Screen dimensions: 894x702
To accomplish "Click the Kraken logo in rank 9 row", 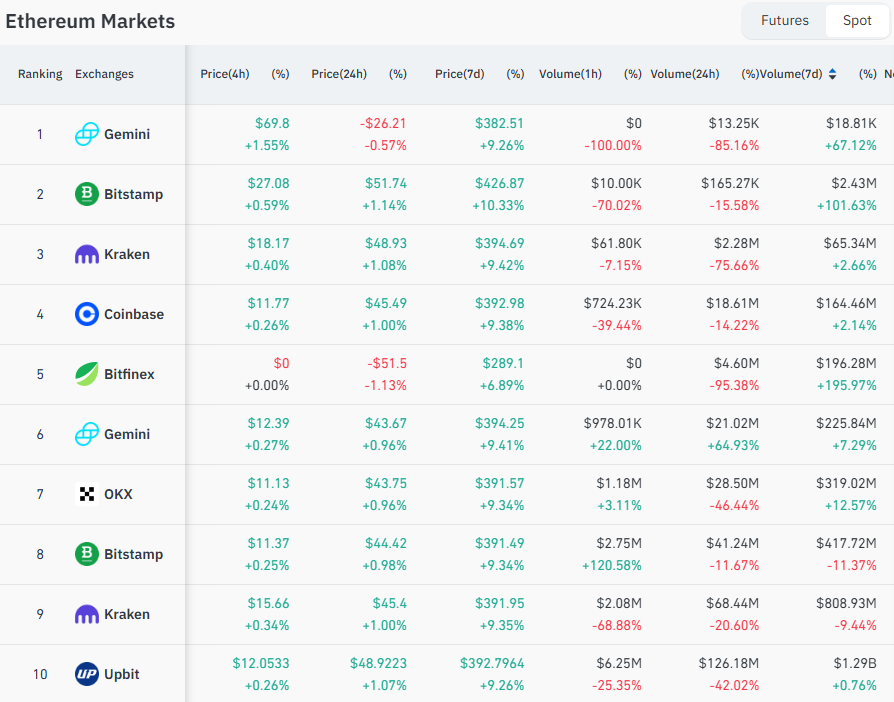I will [x=87, y=614].
